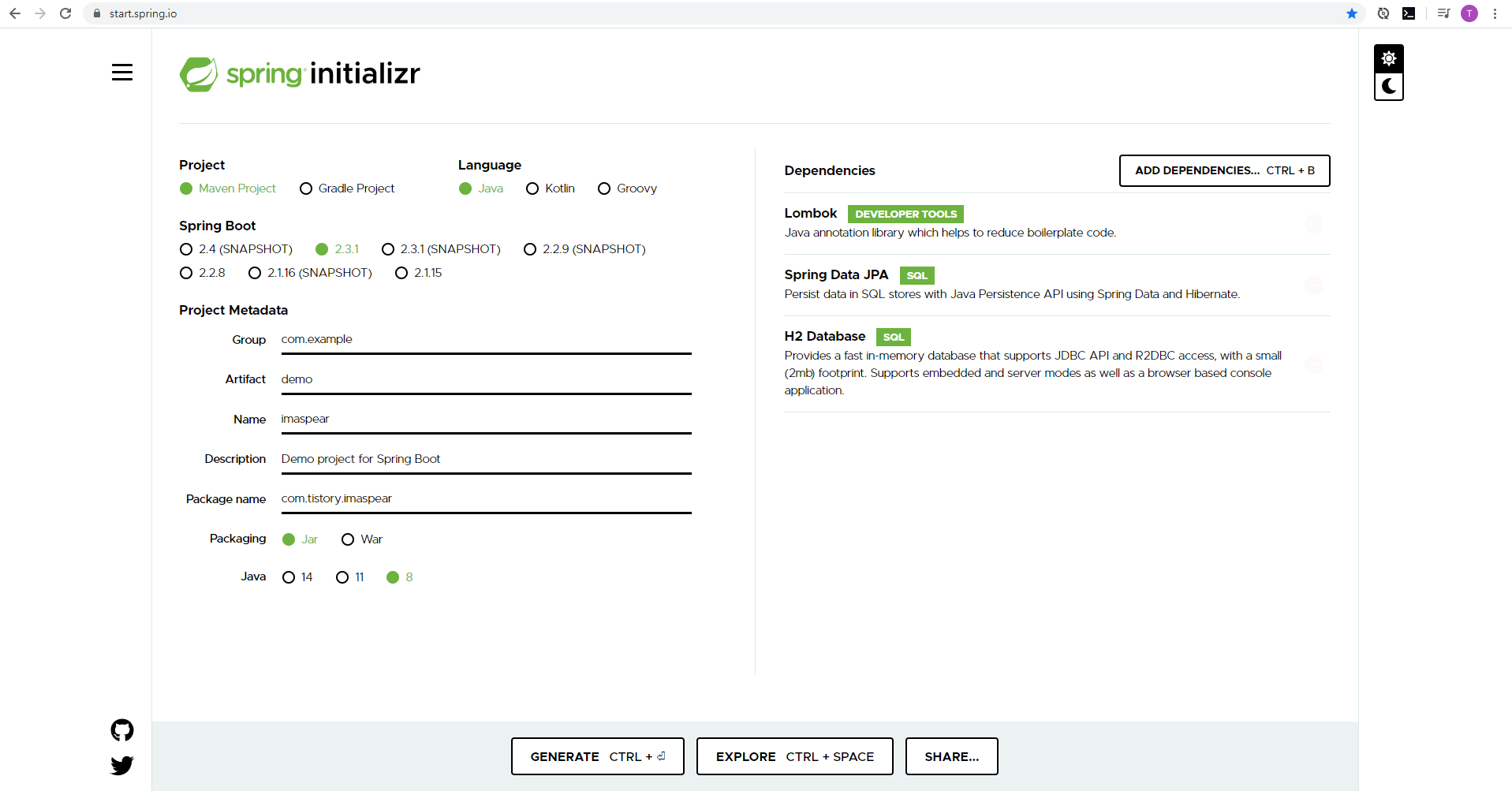Click Add Dependencies button
Screen dimensions: 1512x791
click(1224, 171)
